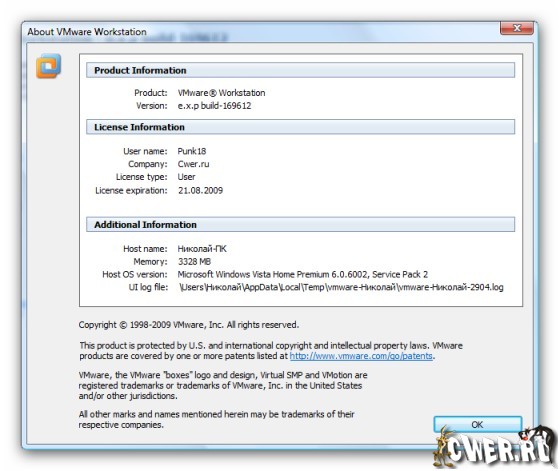Click the License Information section header
Image resolution: width=560 pixels, height=471 pixels.
(300, 127)
